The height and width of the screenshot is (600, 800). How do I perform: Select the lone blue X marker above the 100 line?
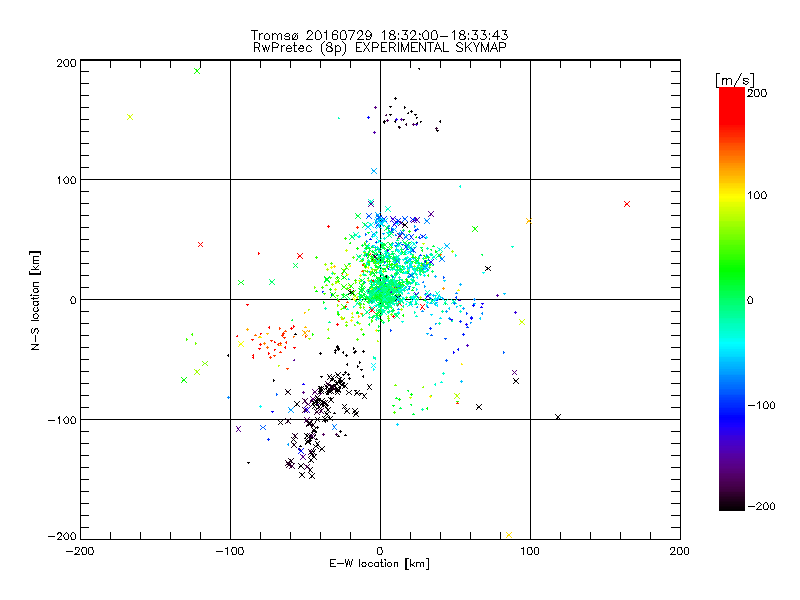pos(374,171)
